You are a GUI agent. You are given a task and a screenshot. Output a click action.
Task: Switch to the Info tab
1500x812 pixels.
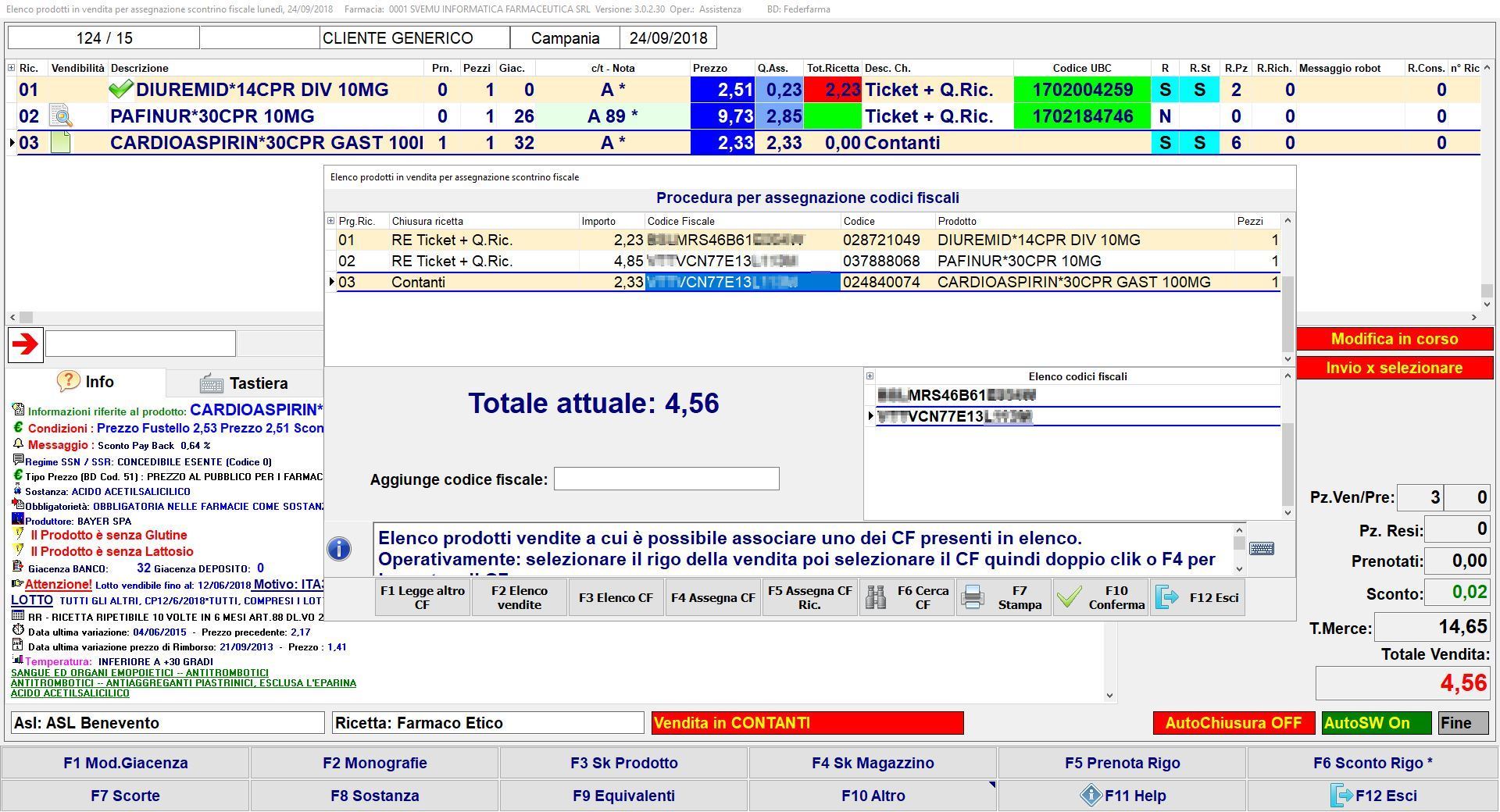click(x=86, y=382)
